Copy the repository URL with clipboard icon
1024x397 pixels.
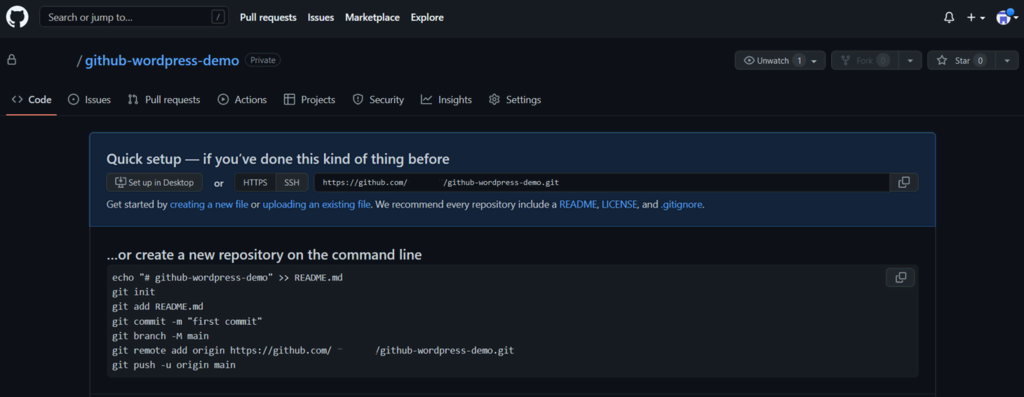pos(904,182)
